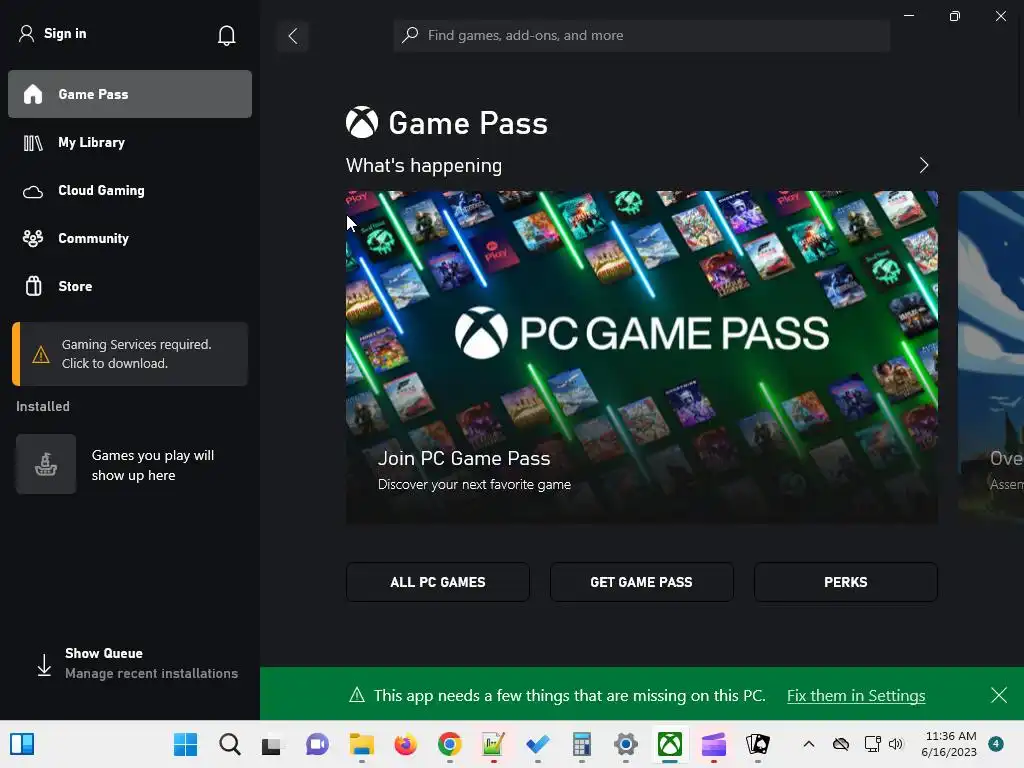Launch Firefox from the taskbar

point(406,744)
